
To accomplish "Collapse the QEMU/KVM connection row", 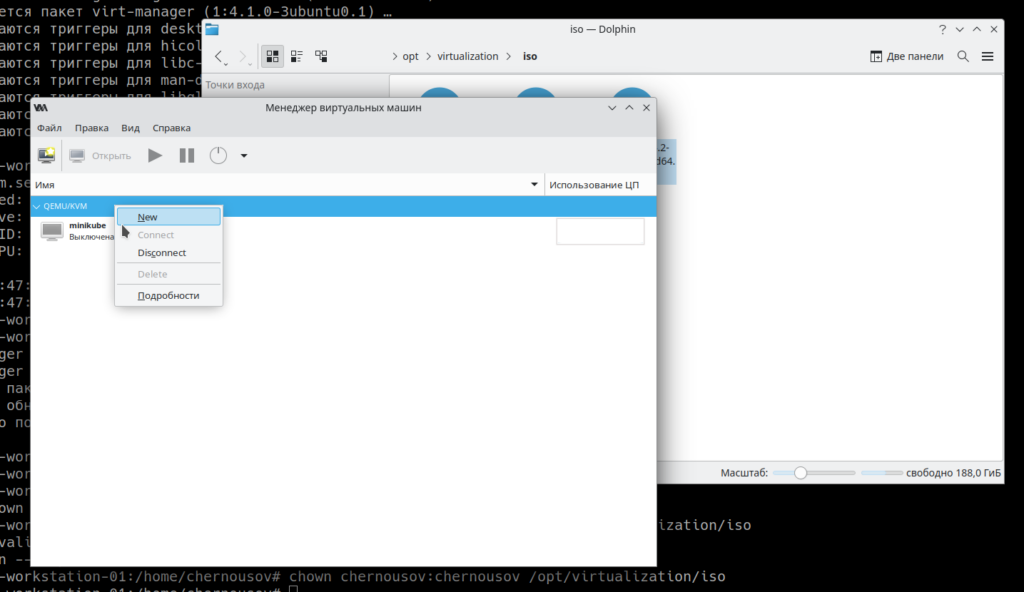I will pyautogui.click(x=37, y=206).
